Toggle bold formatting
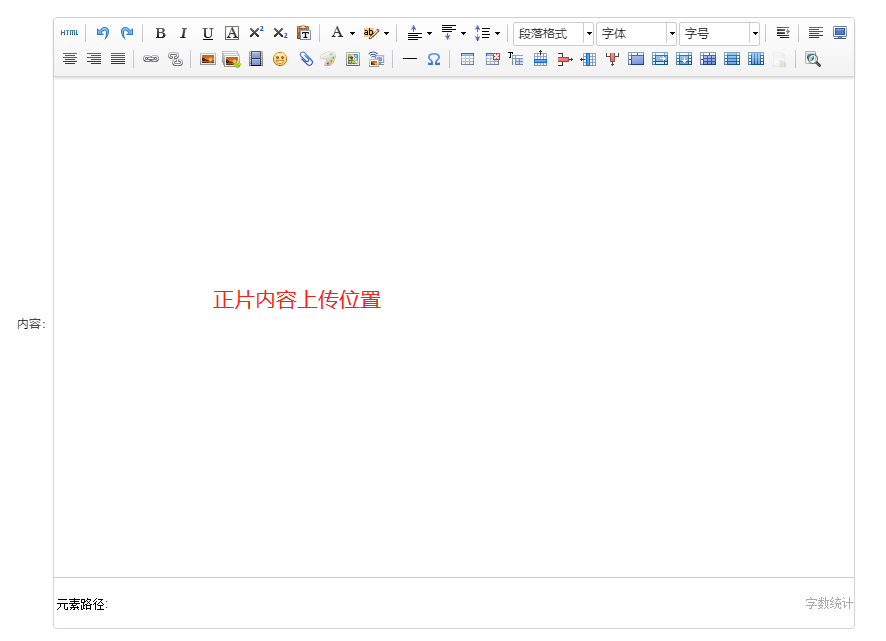 click(x=160, y=33)
